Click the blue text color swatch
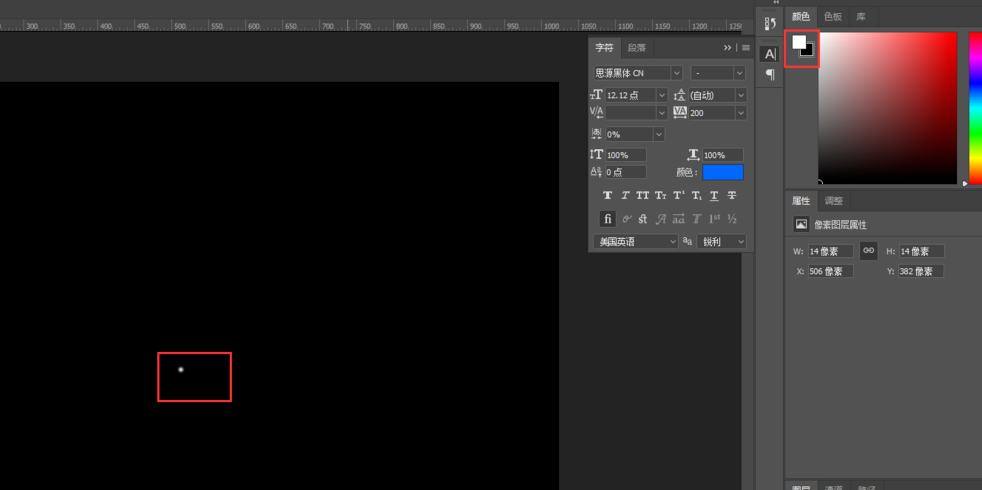982x490 pixels. (722, 172)
